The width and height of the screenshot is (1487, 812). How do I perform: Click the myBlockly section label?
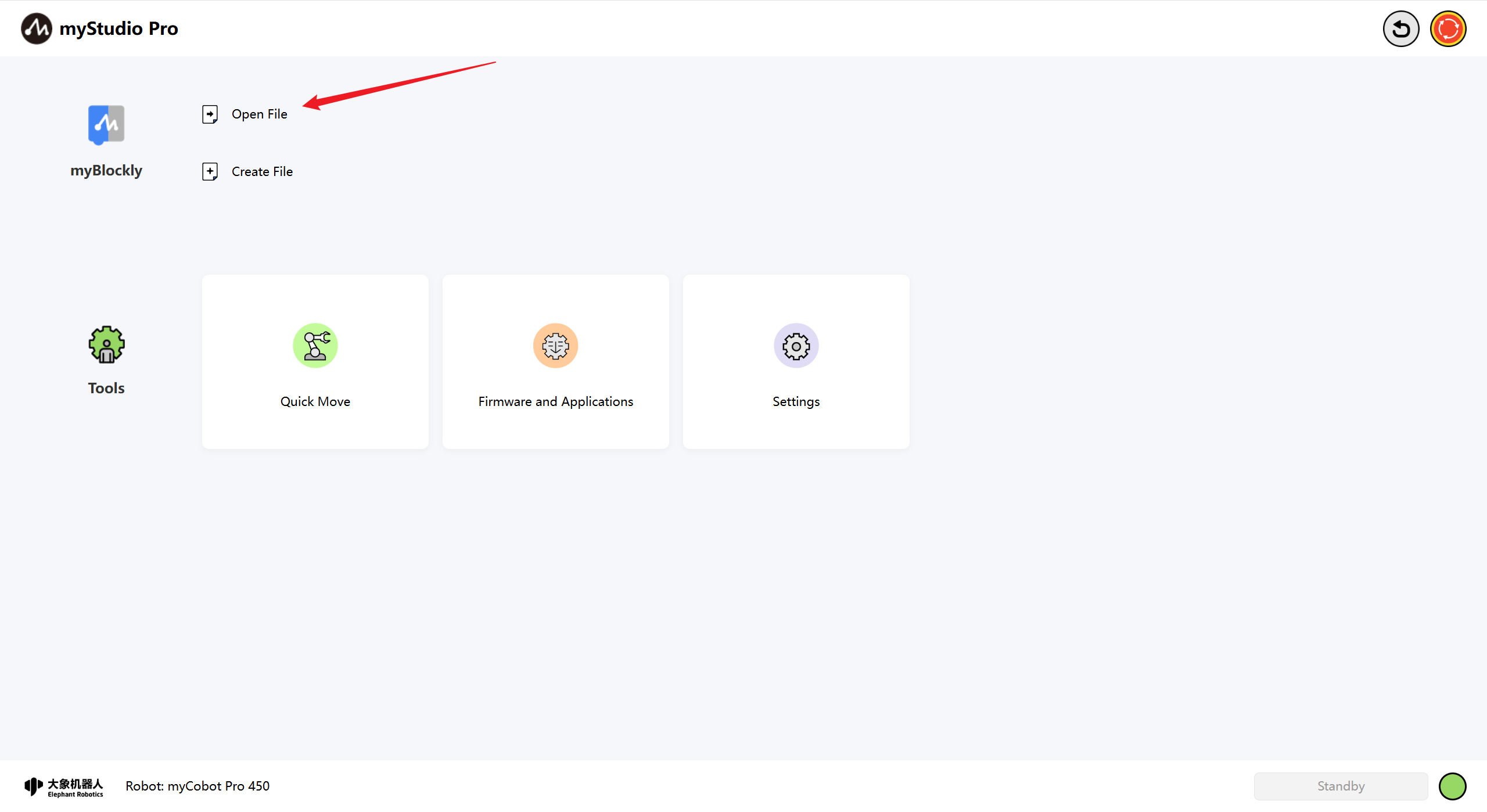tap(106, 170)
